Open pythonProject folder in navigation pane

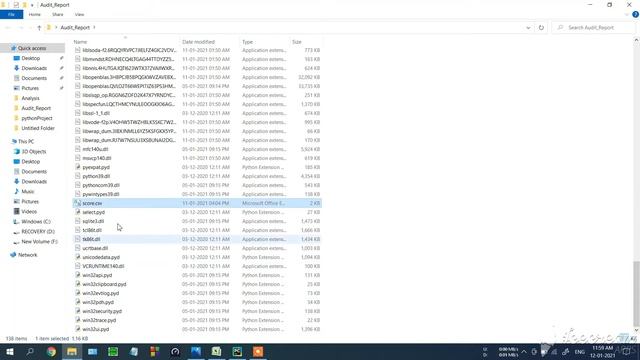(x=37, y=118)
